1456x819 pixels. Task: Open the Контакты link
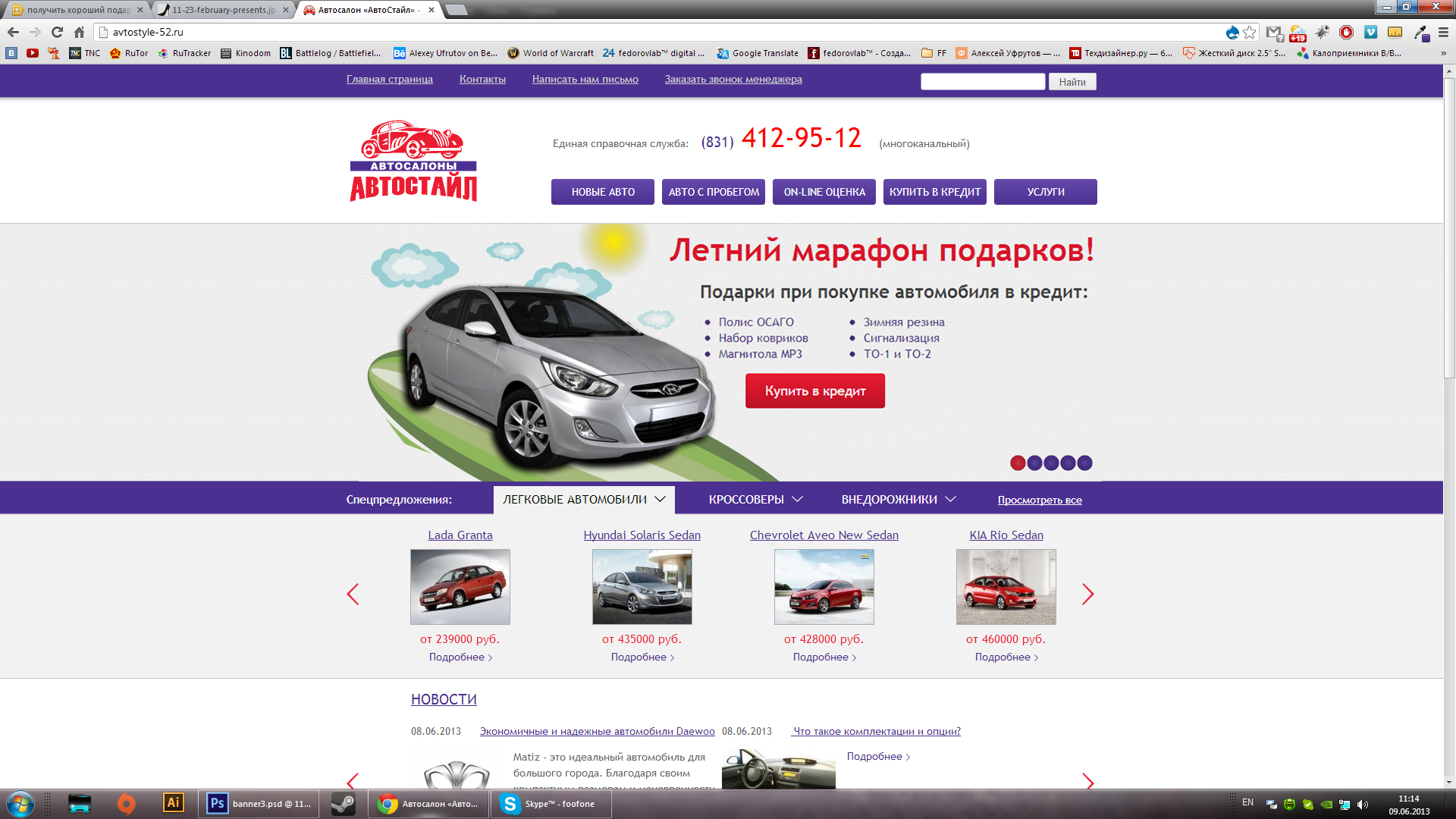pos(482,79)
